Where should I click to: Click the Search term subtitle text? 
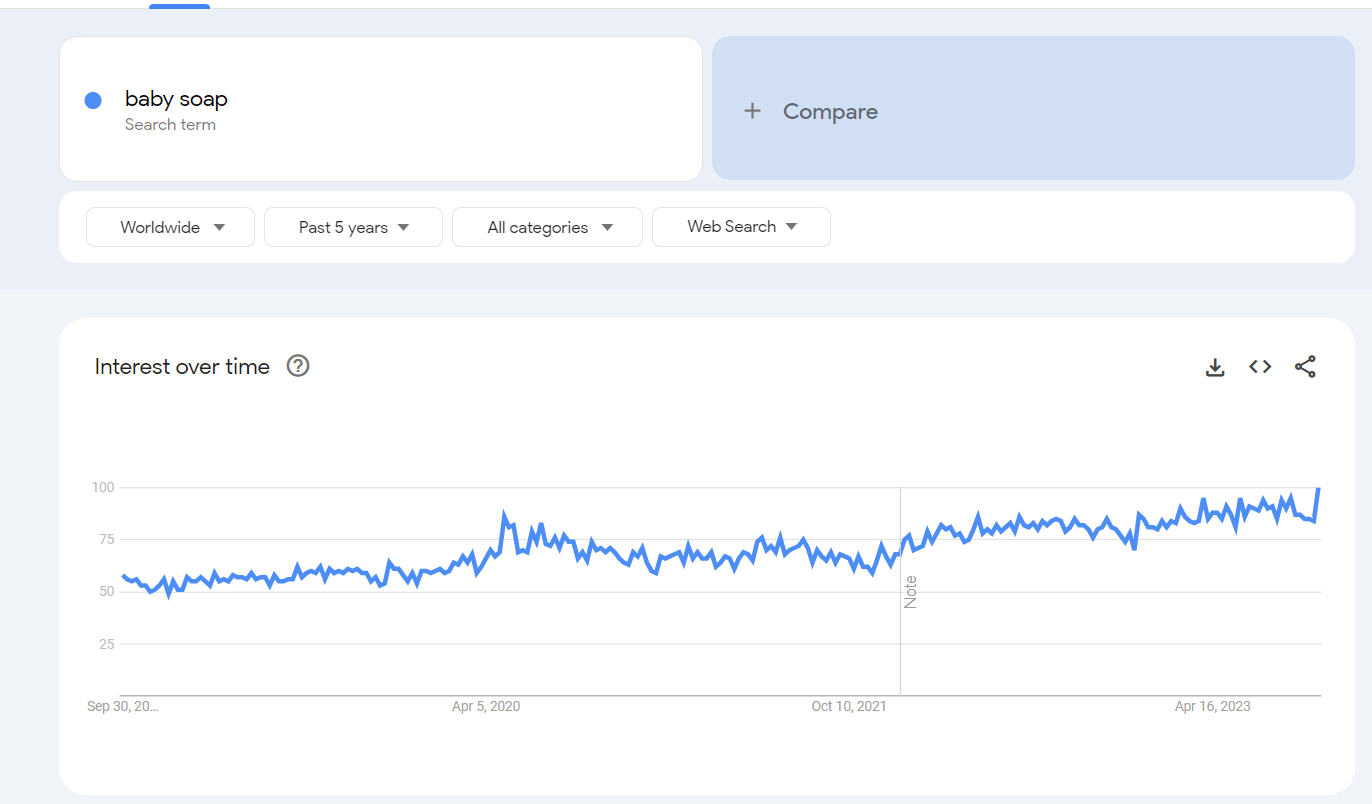pos(170,125)
